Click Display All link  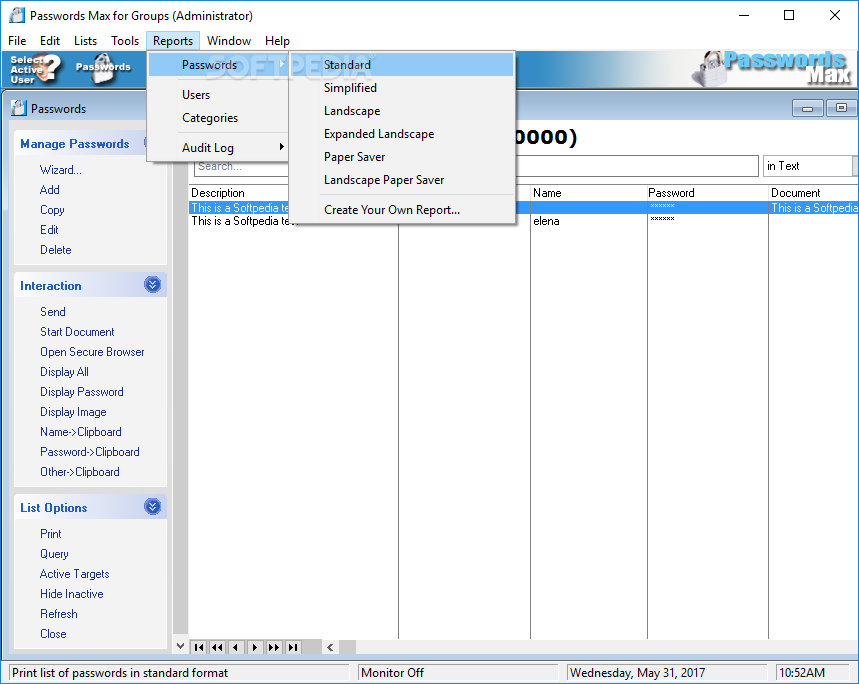(64, 372)
